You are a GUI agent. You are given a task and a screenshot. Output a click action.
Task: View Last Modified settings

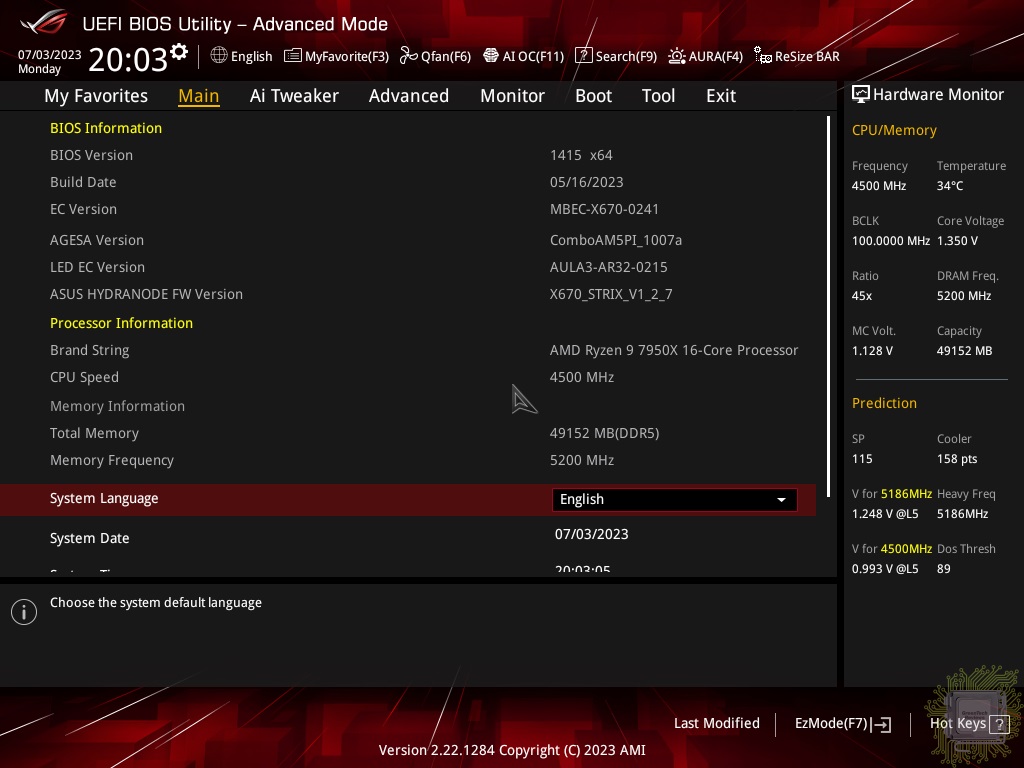click(x=716, y=723)
